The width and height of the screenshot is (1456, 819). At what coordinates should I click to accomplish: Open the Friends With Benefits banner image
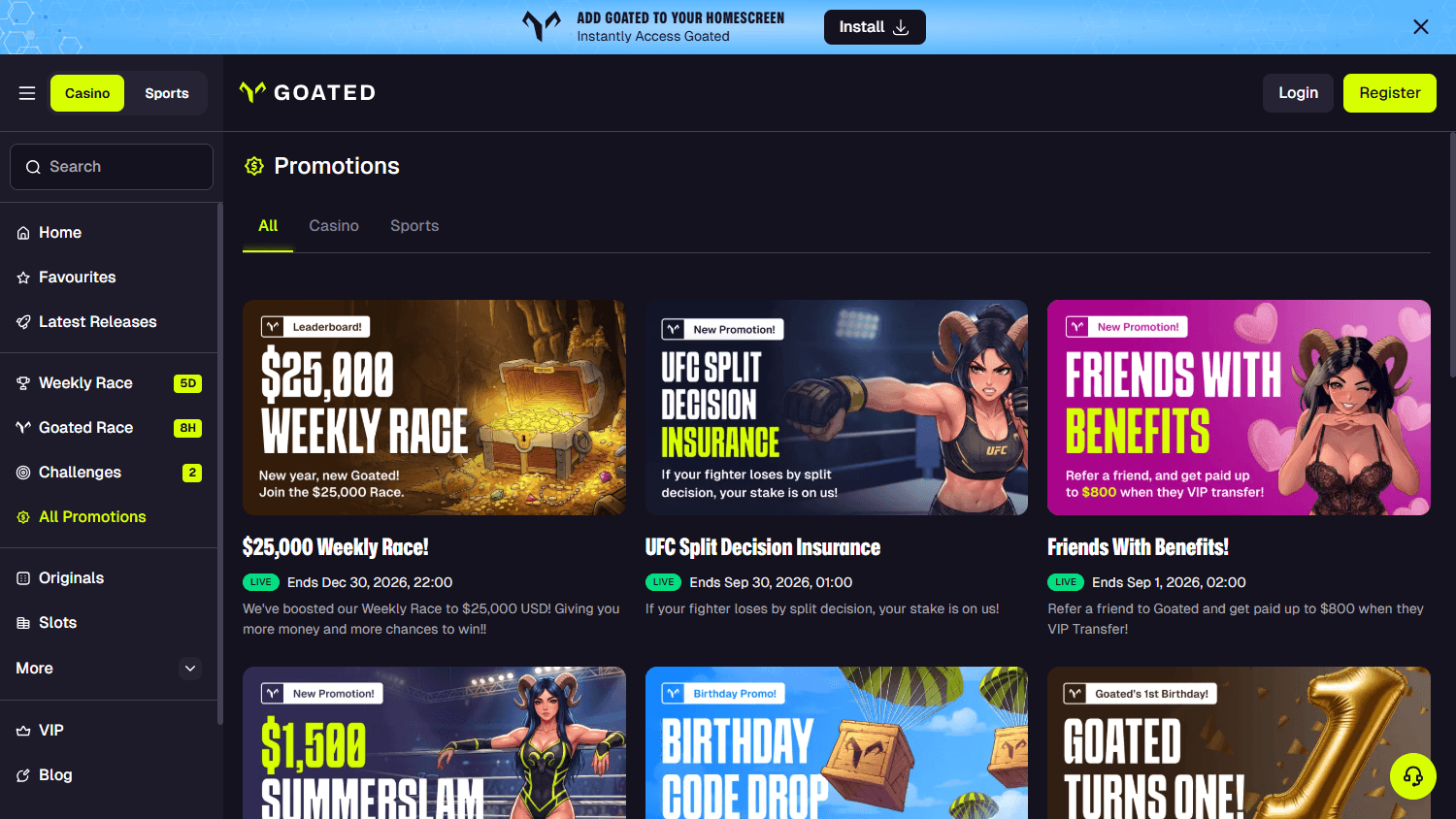point(1239,408)
